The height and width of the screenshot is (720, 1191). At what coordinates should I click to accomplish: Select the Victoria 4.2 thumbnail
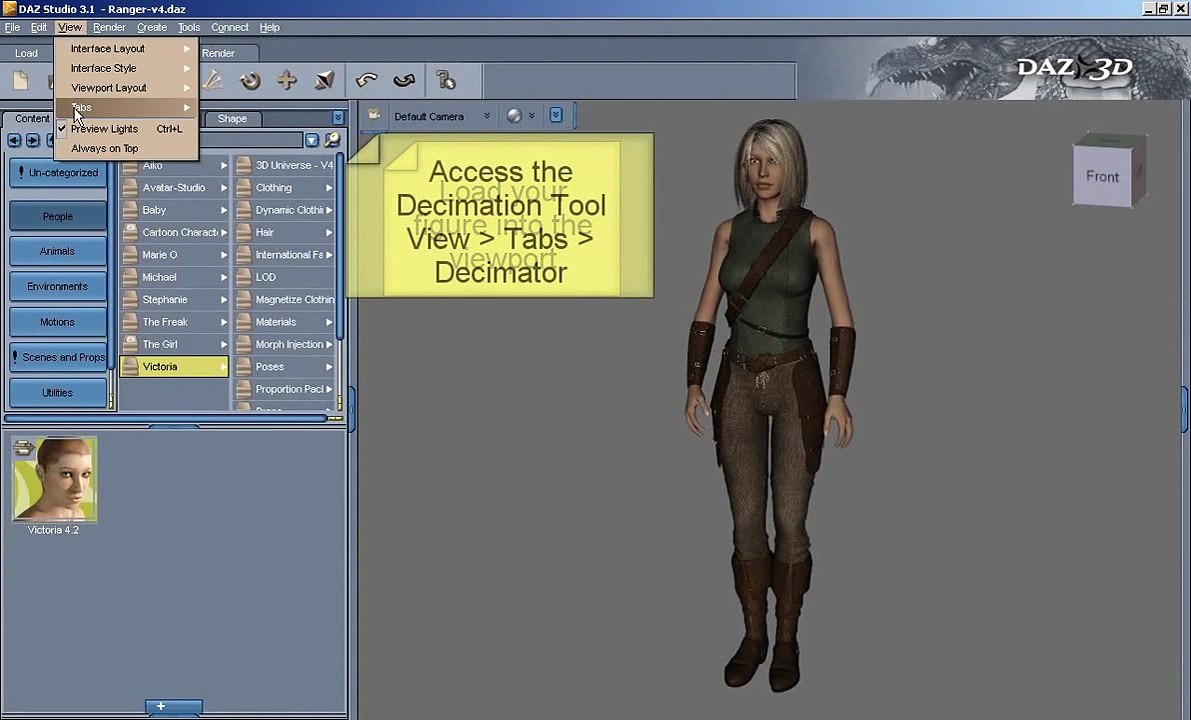54,479
